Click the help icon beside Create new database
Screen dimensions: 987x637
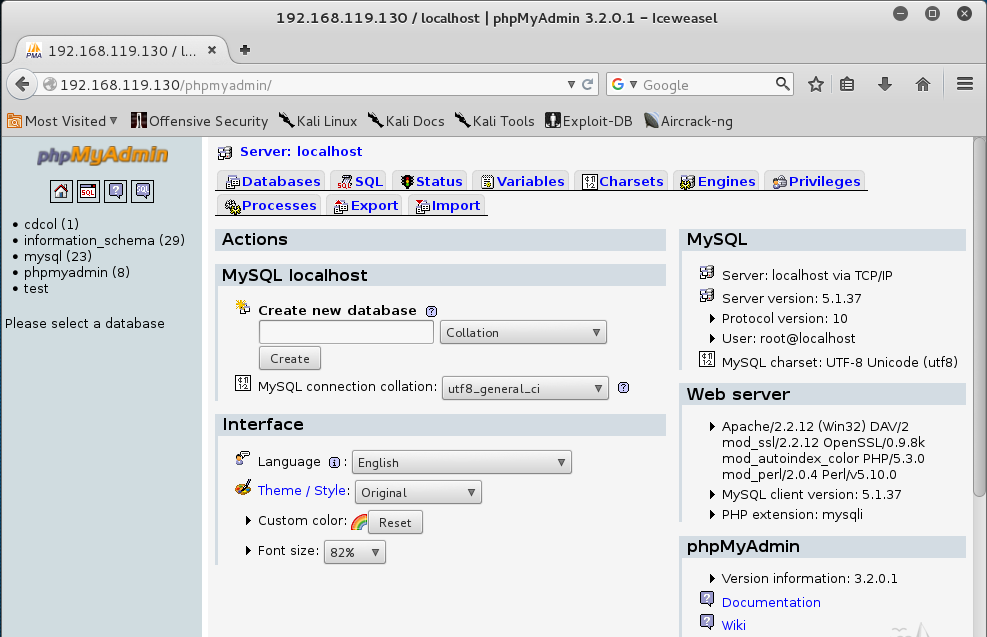[x=431, y=311]
